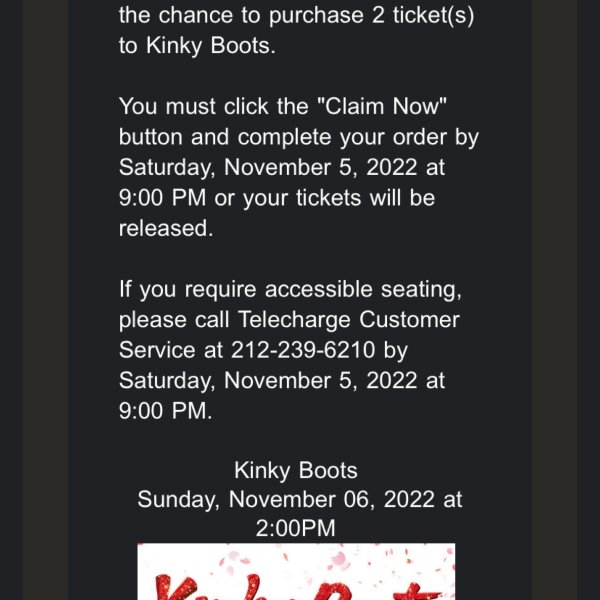Click the "If you require accessible seating," line
The height and width of the screenshot is (600, 600).
tap(290, 289)
